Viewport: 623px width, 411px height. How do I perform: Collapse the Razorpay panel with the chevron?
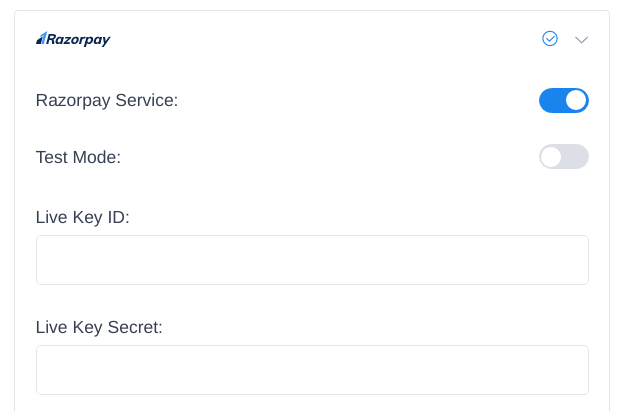(582, 40)
